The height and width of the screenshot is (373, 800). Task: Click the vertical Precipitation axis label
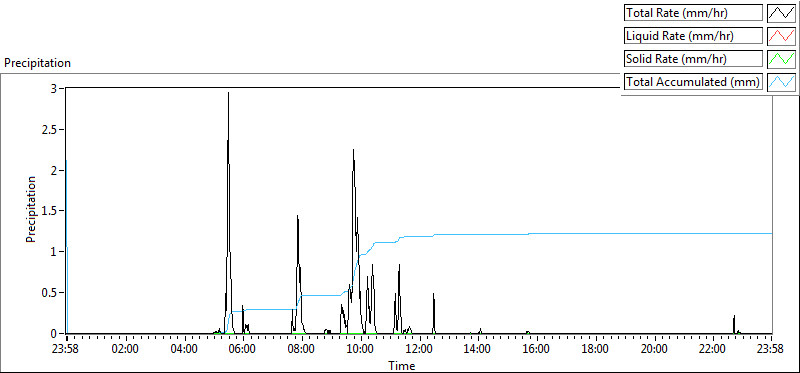pos(31,209)
